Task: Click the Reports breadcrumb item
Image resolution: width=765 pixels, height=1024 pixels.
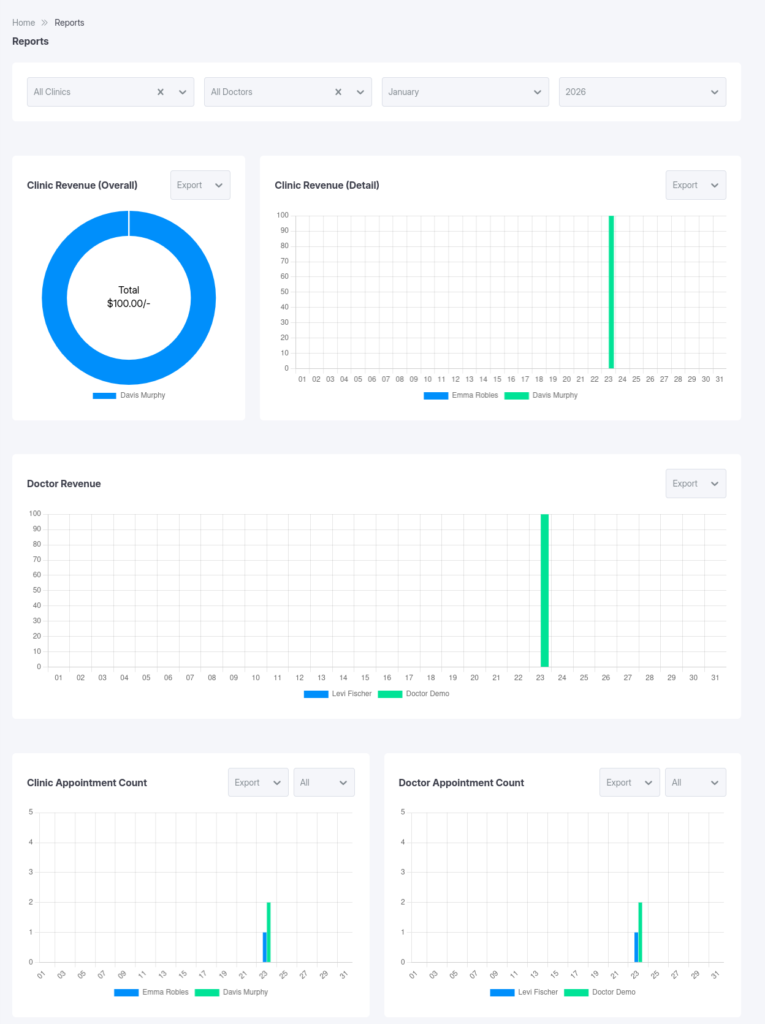Action: (x=69, y=23)
